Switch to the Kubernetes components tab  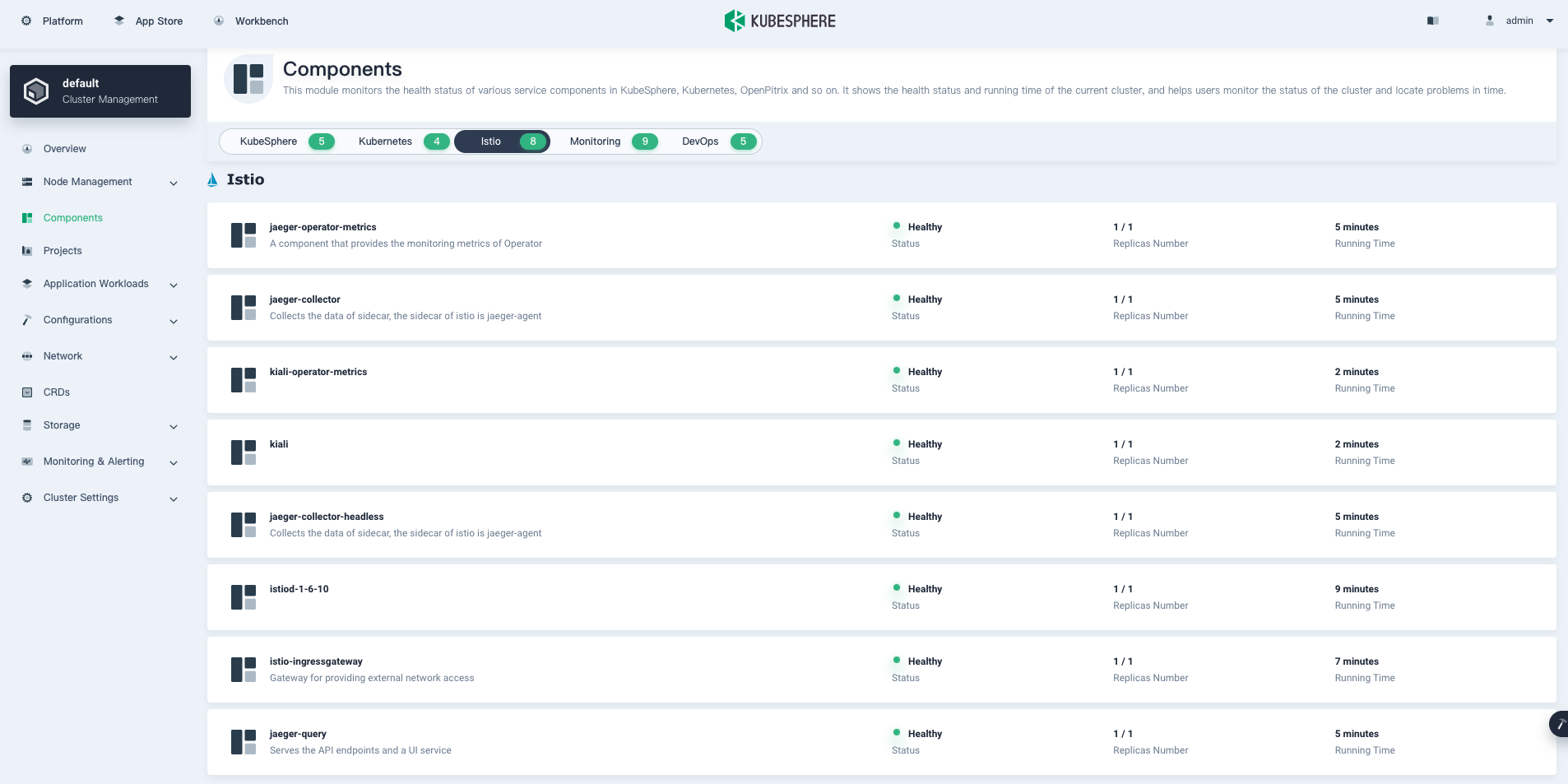(402, 141)
